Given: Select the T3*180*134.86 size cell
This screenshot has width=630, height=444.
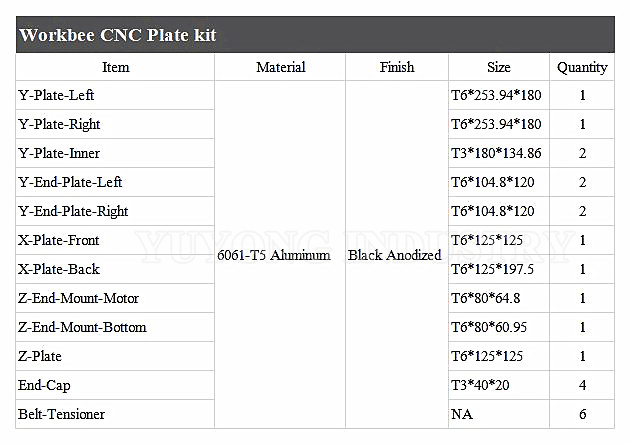Looking at the screenshot, I should [499, 153].
